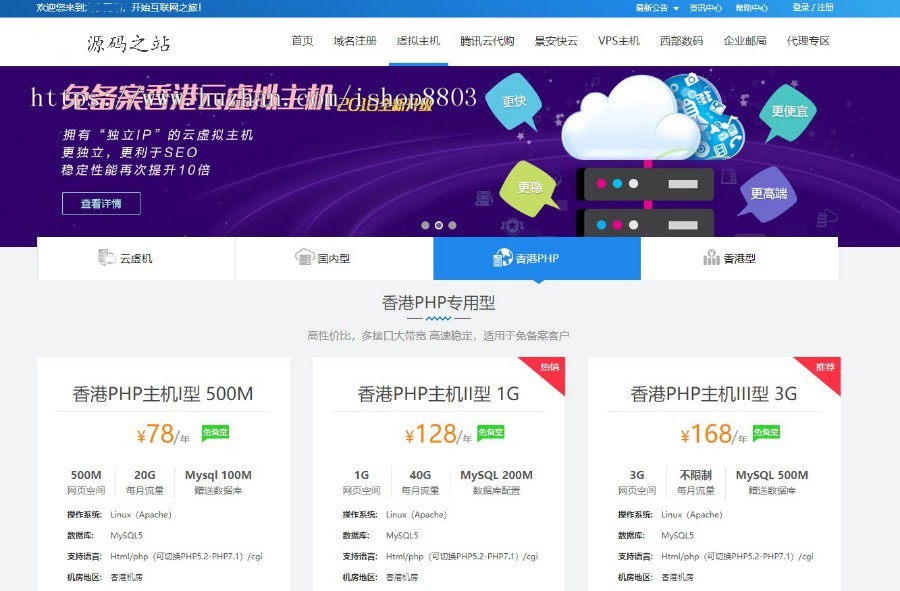Click the middle carousel indicator dot

438,225
